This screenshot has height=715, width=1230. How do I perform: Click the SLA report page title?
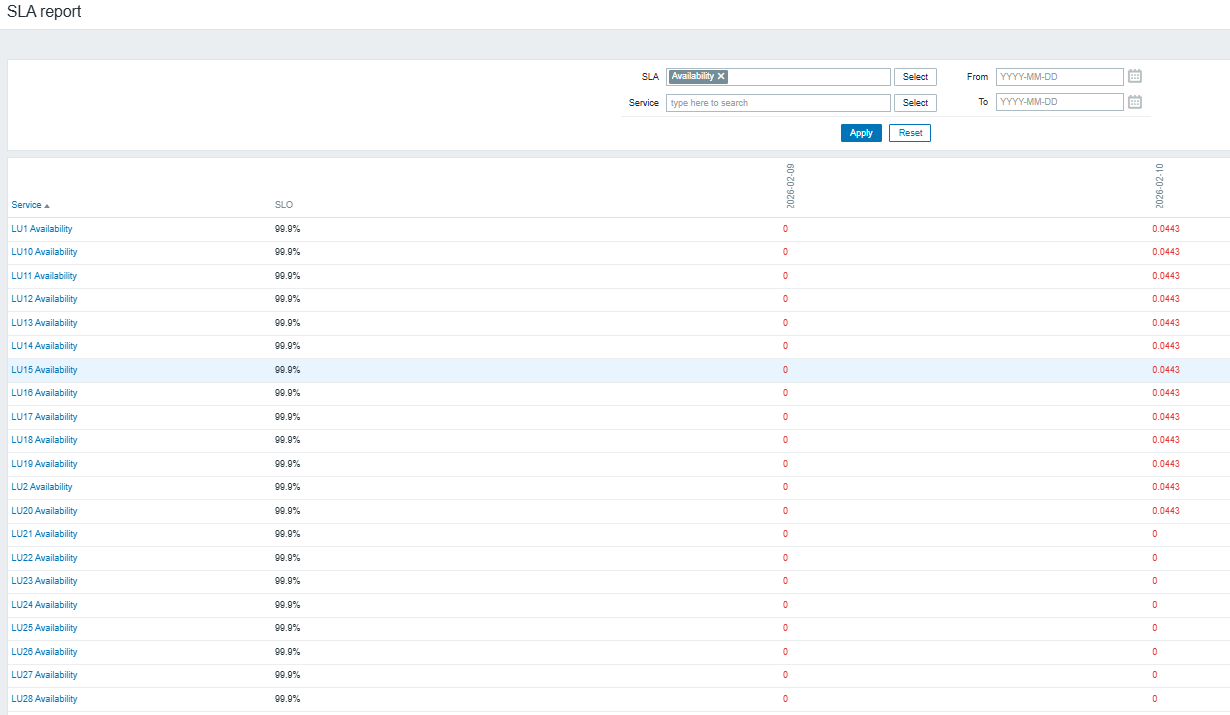tap(44, 12)
